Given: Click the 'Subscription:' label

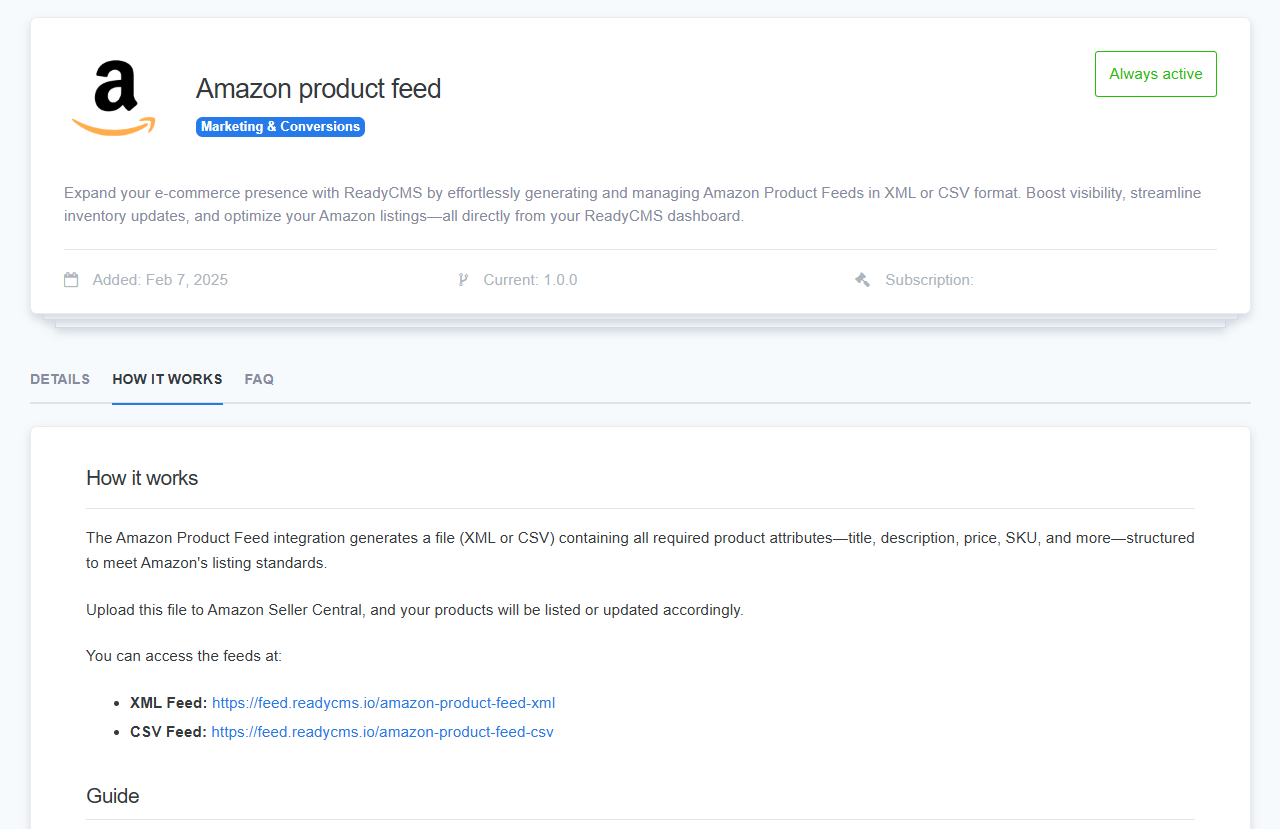Looking at the screenshot, I should point(929,280).
